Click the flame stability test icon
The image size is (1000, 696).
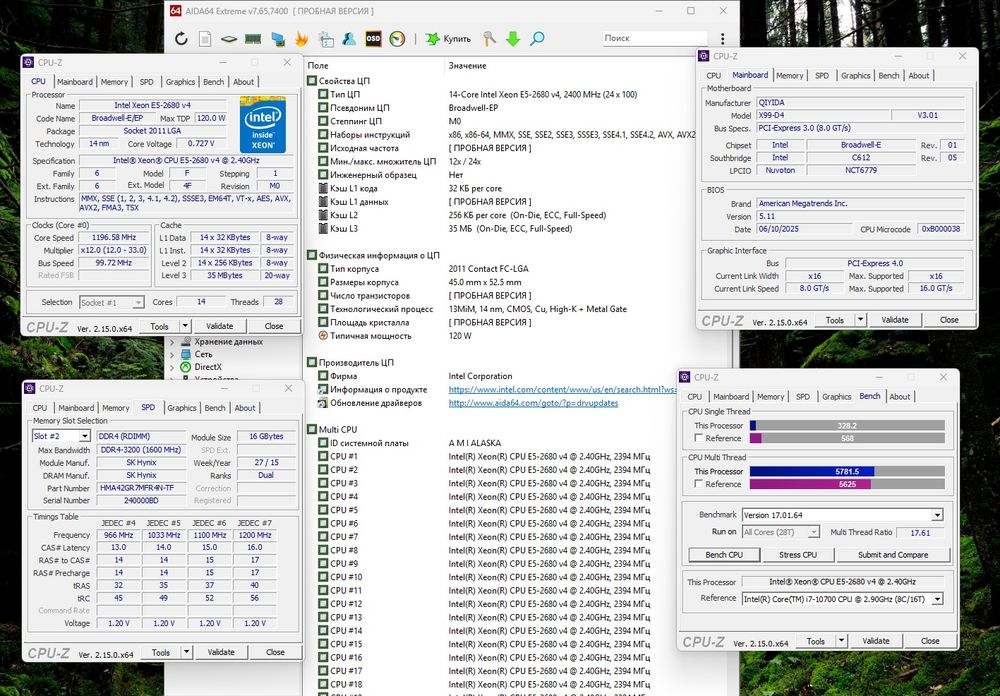click(301, 39)
